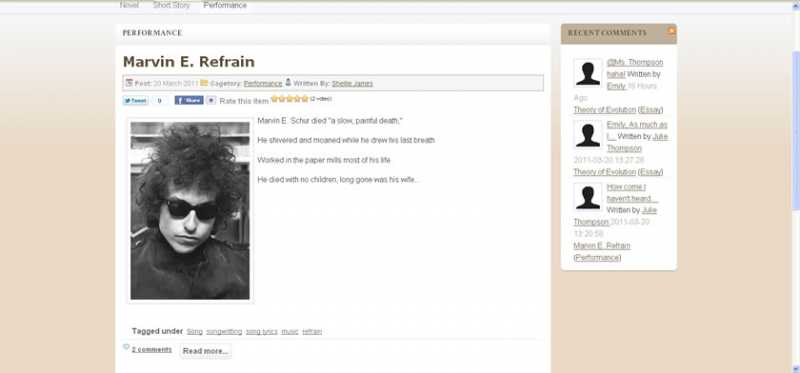Open the Performance menu tab
Image resolution: width=800 pixels, height=373 pixels.
(225, 5)
